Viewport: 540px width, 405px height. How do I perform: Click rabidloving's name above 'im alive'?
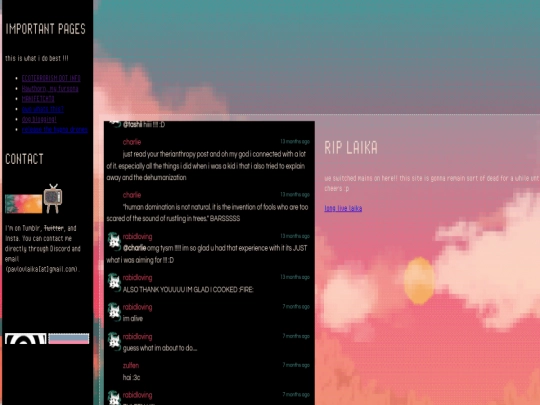pos(137,307)
